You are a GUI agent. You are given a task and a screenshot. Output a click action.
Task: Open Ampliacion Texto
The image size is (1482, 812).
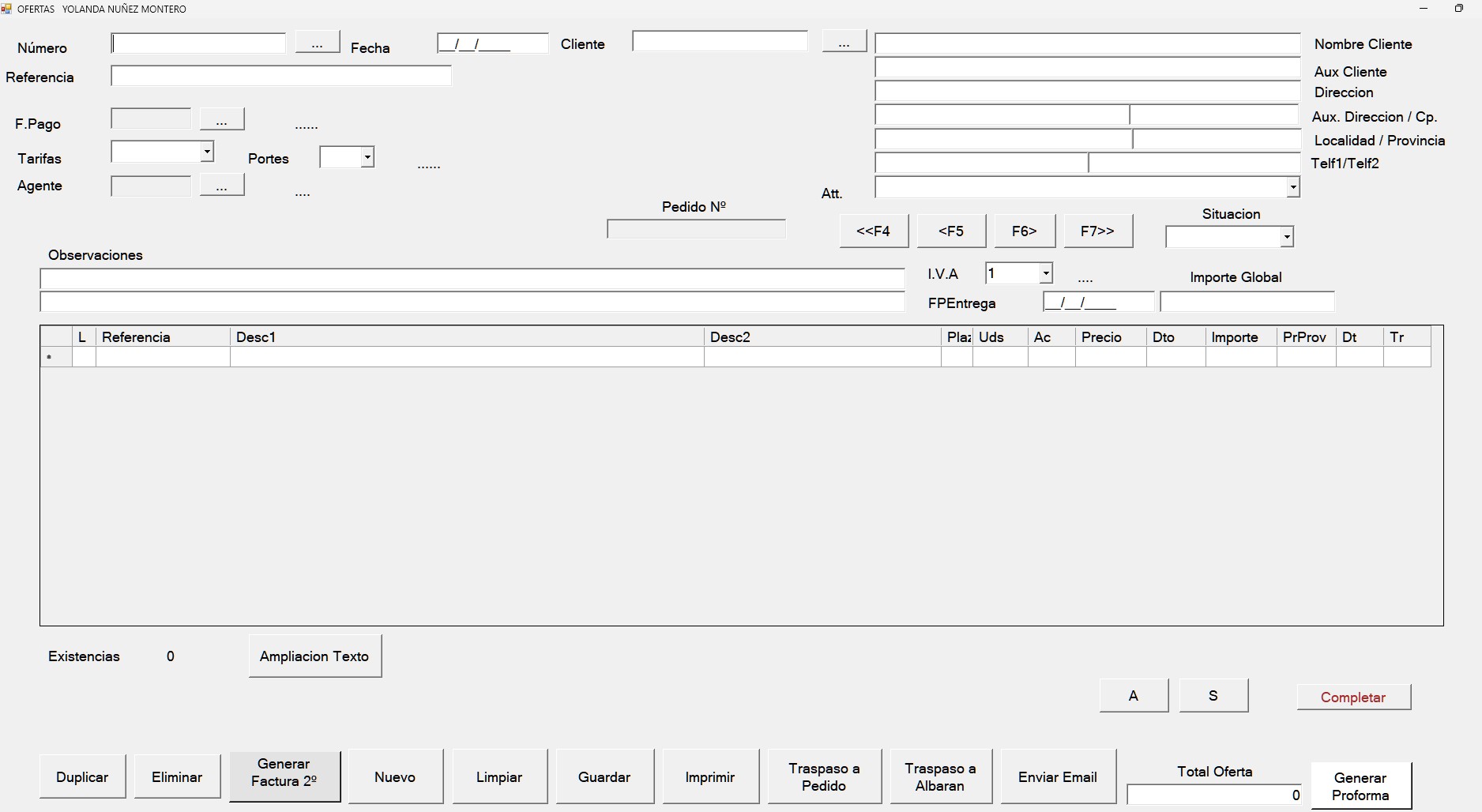[314, 656]
